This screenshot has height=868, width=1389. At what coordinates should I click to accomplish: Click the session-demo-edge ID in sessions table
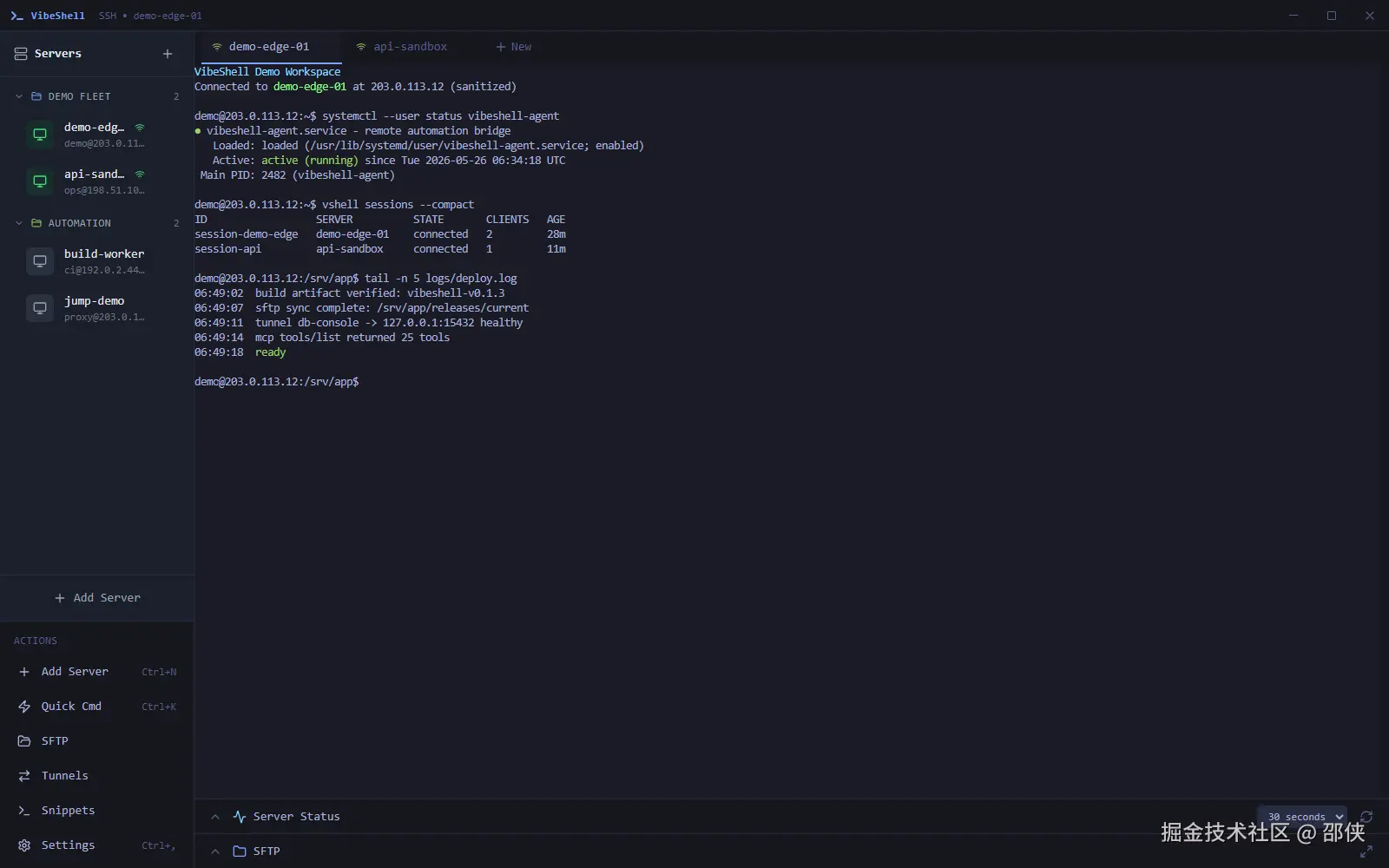coord(247,234)
